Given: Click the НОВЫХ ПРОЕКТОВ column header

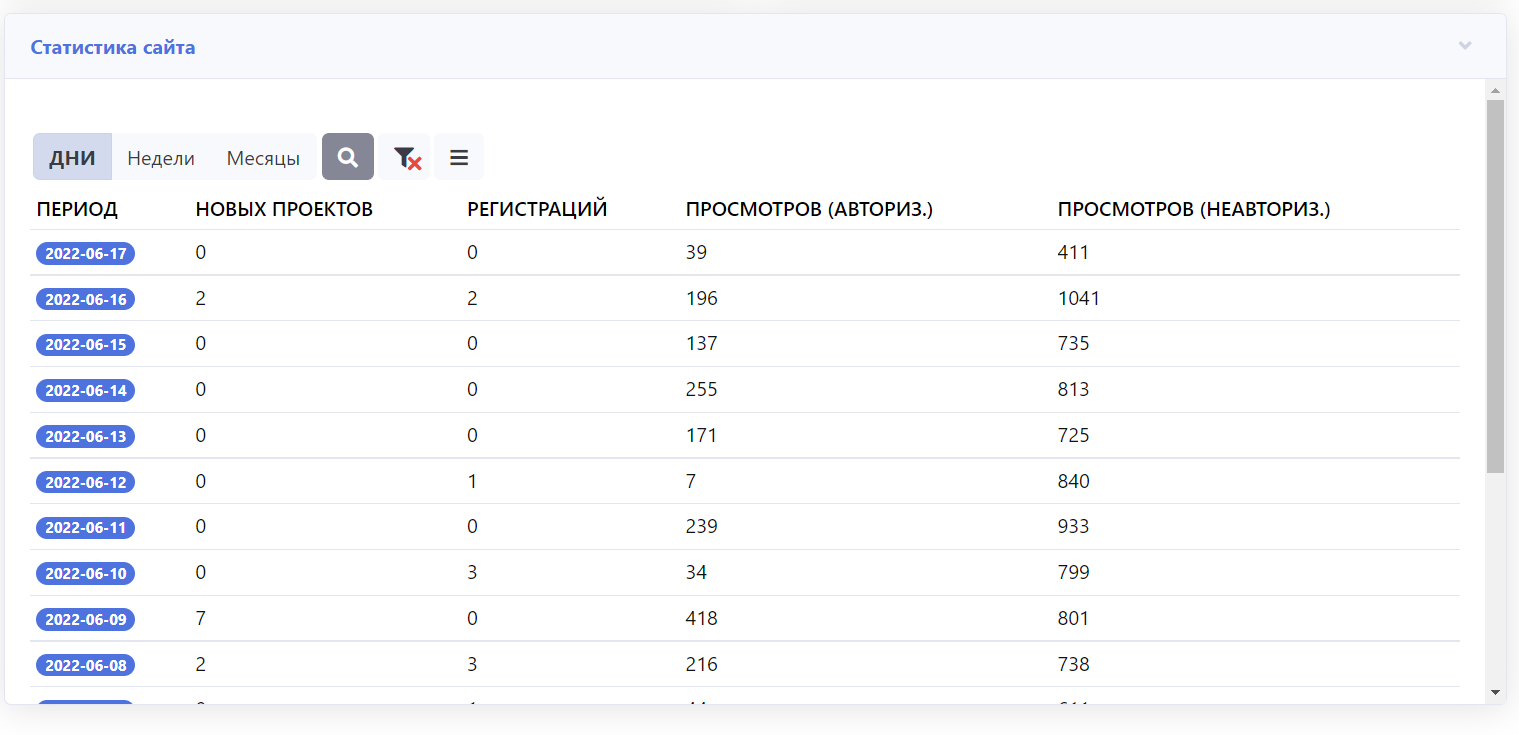Looking at the screenshot, I should (284, 209).
